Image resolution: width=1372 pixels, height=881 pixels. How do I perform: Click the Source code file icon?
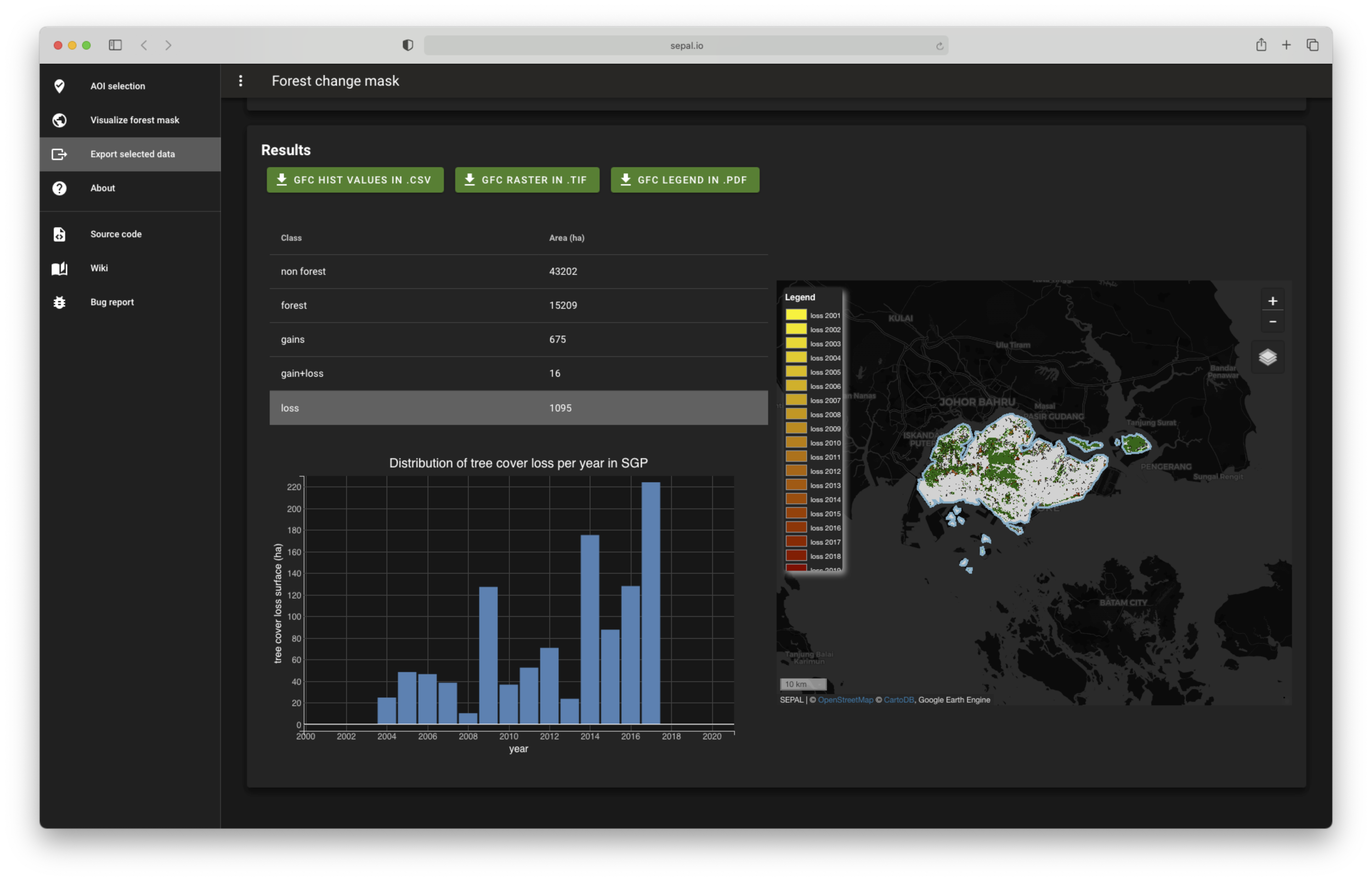pyautogui.click(x=59, y=234)
